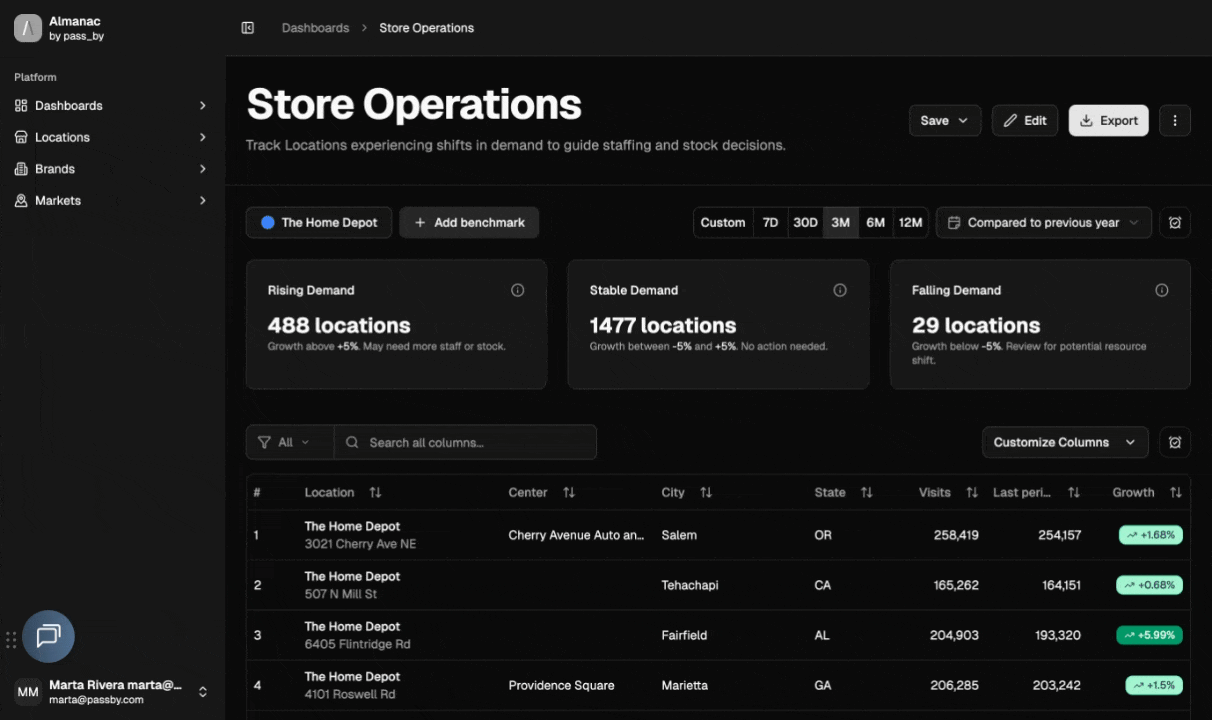Click the alarm alert icon beside the comparison selector
The width and height of the screenshot is (1212, 720).
tap(1174, 222)
